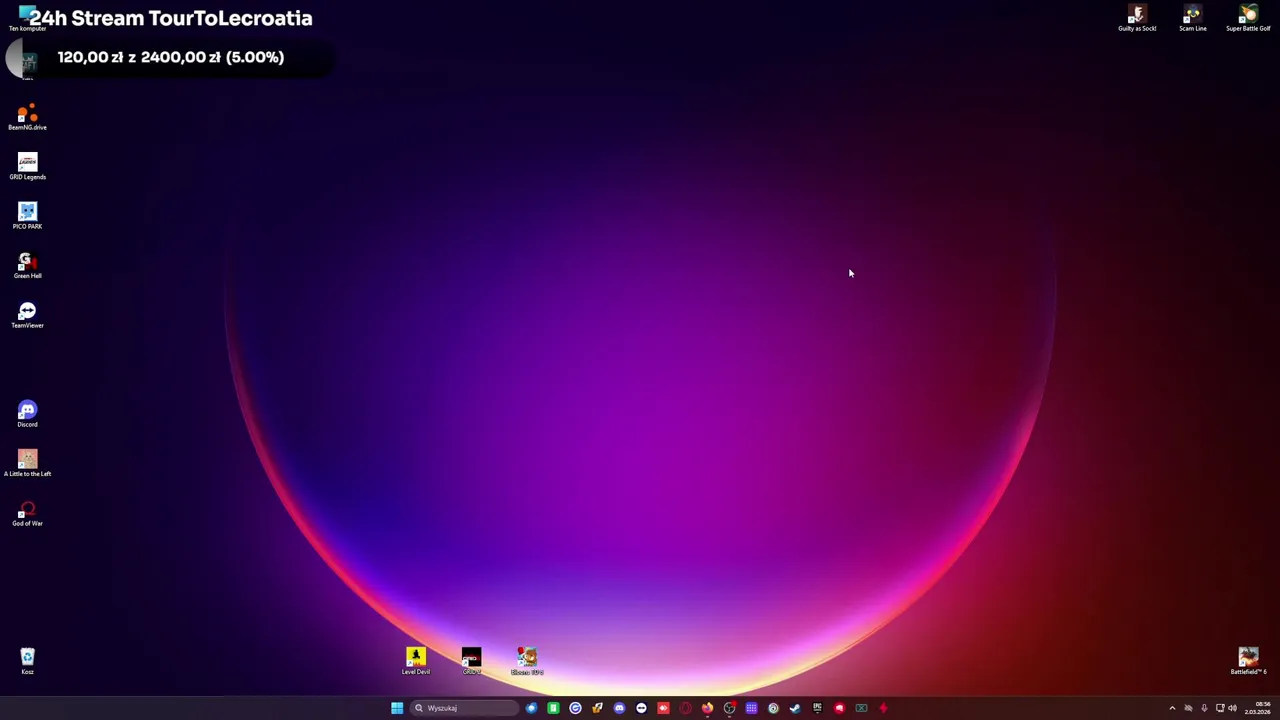Open the Logitech G HUB taskbar icon

click(575, 708)
